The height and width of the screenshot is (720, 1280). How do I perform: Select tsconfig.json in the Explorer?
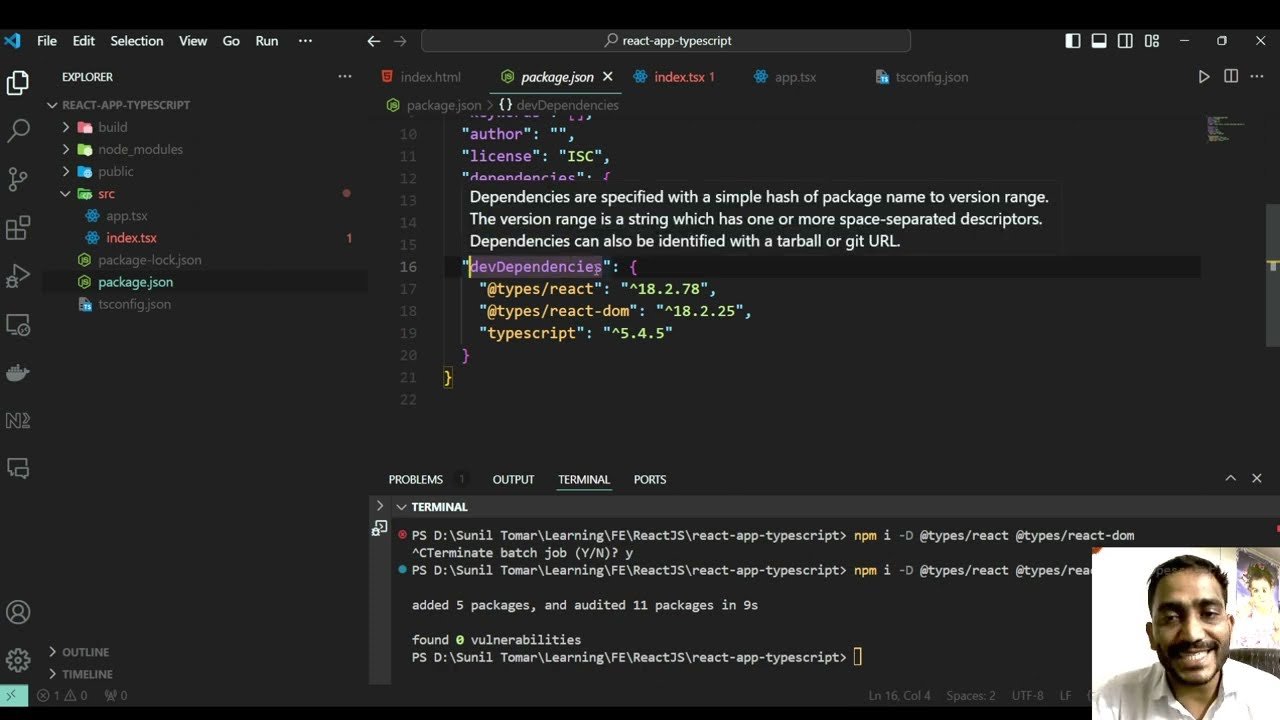pos(134,304)
